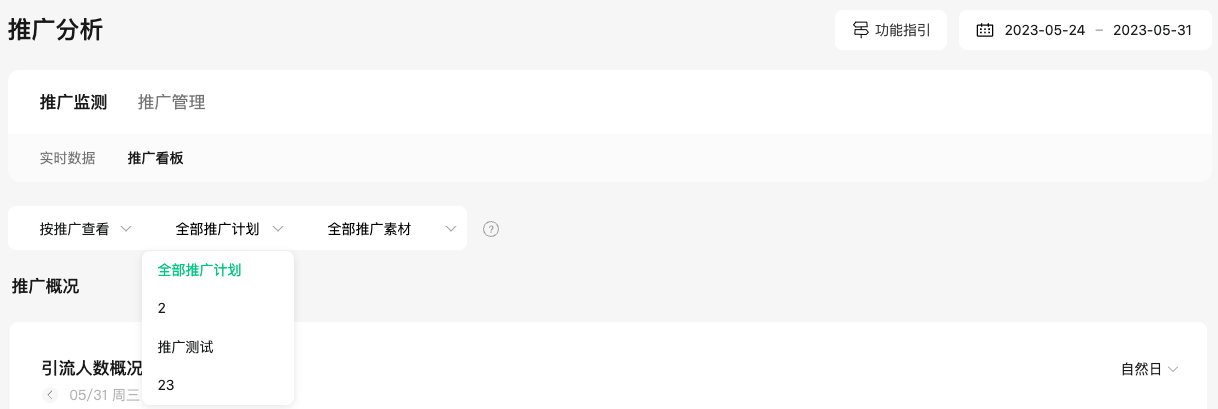Switch to the 推广监测 tab
The width and height of the screenshot is (1218, 409).
[73, 102]
